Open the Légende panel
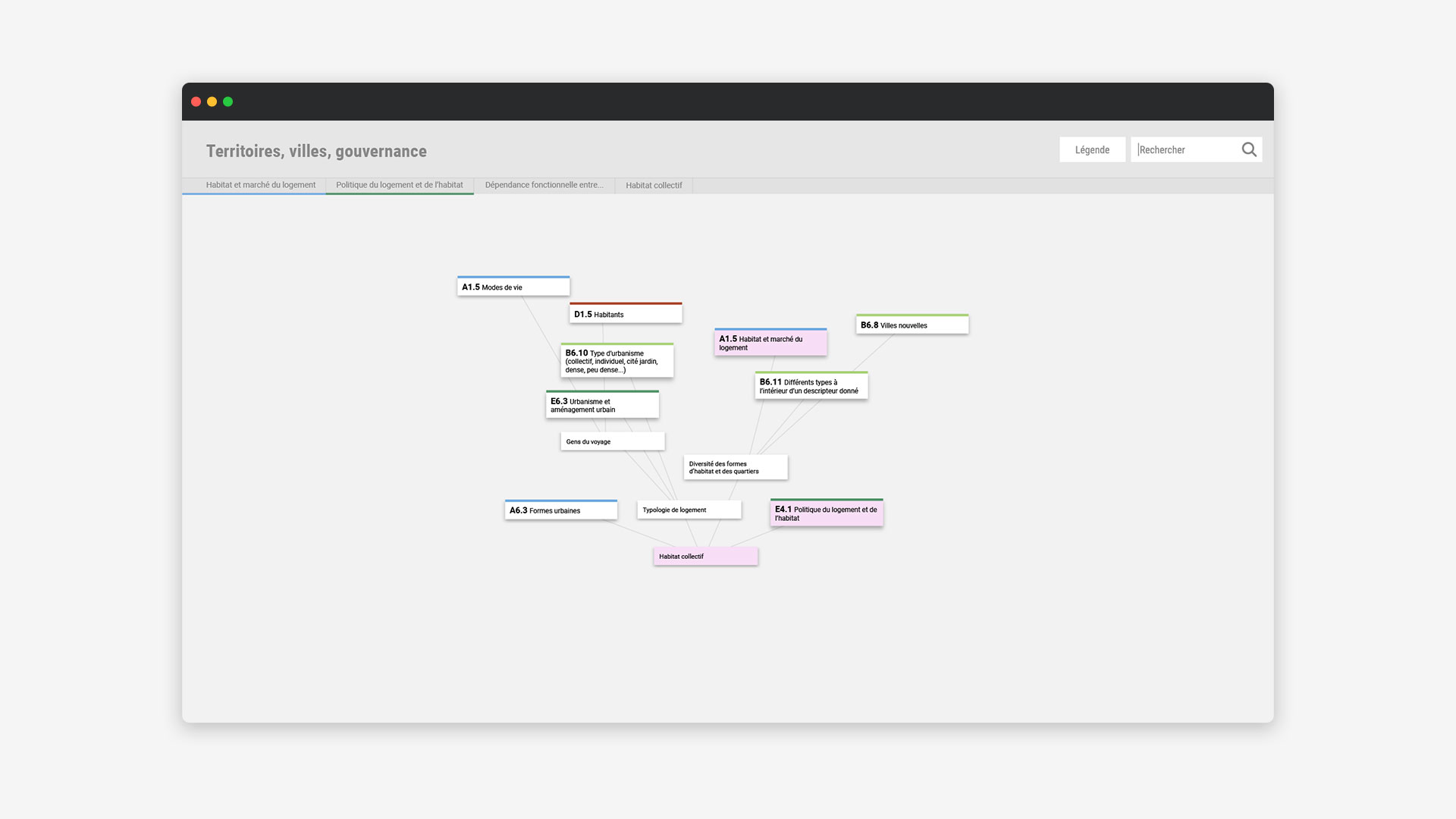The height and width of the screenshot is (819, 1456). [x=1091, y=149]
